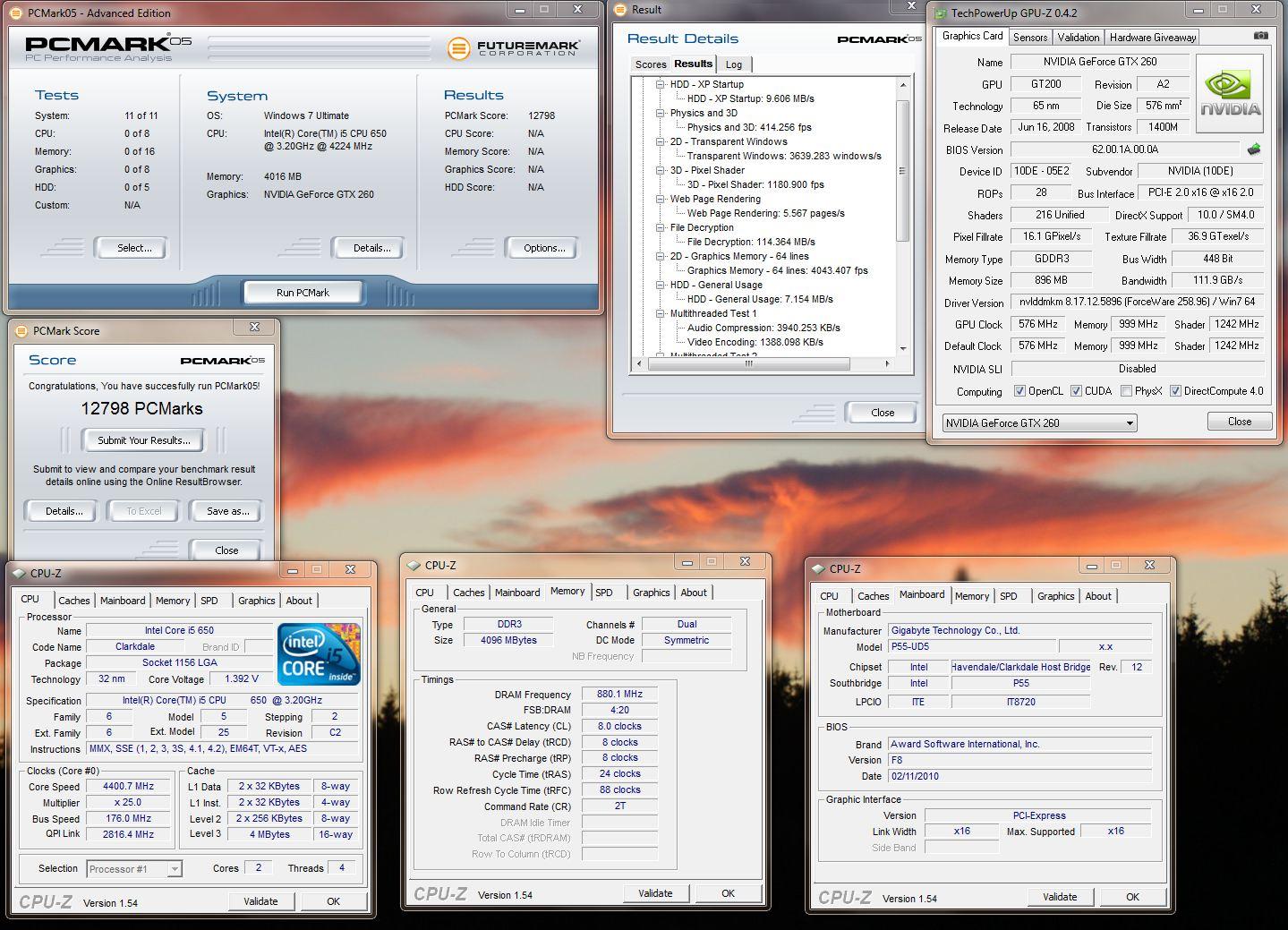Collapse the 2D - Graphics Memory node
The width and height of the screenshot is (1288, 930).
pos(661,256)
